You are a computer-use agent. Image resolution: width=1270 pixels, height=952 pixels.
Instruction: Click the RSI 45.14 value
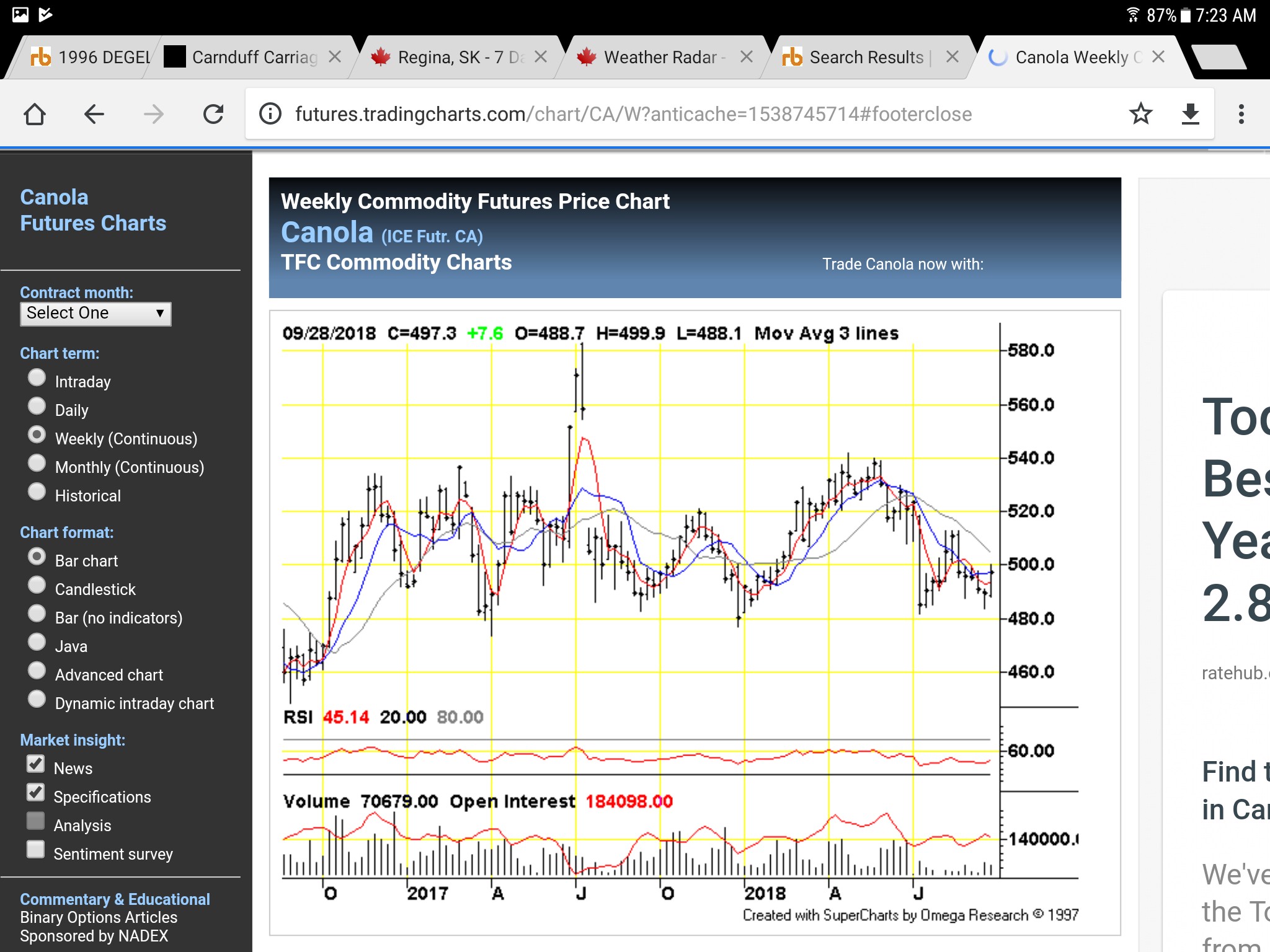[345, 718]
